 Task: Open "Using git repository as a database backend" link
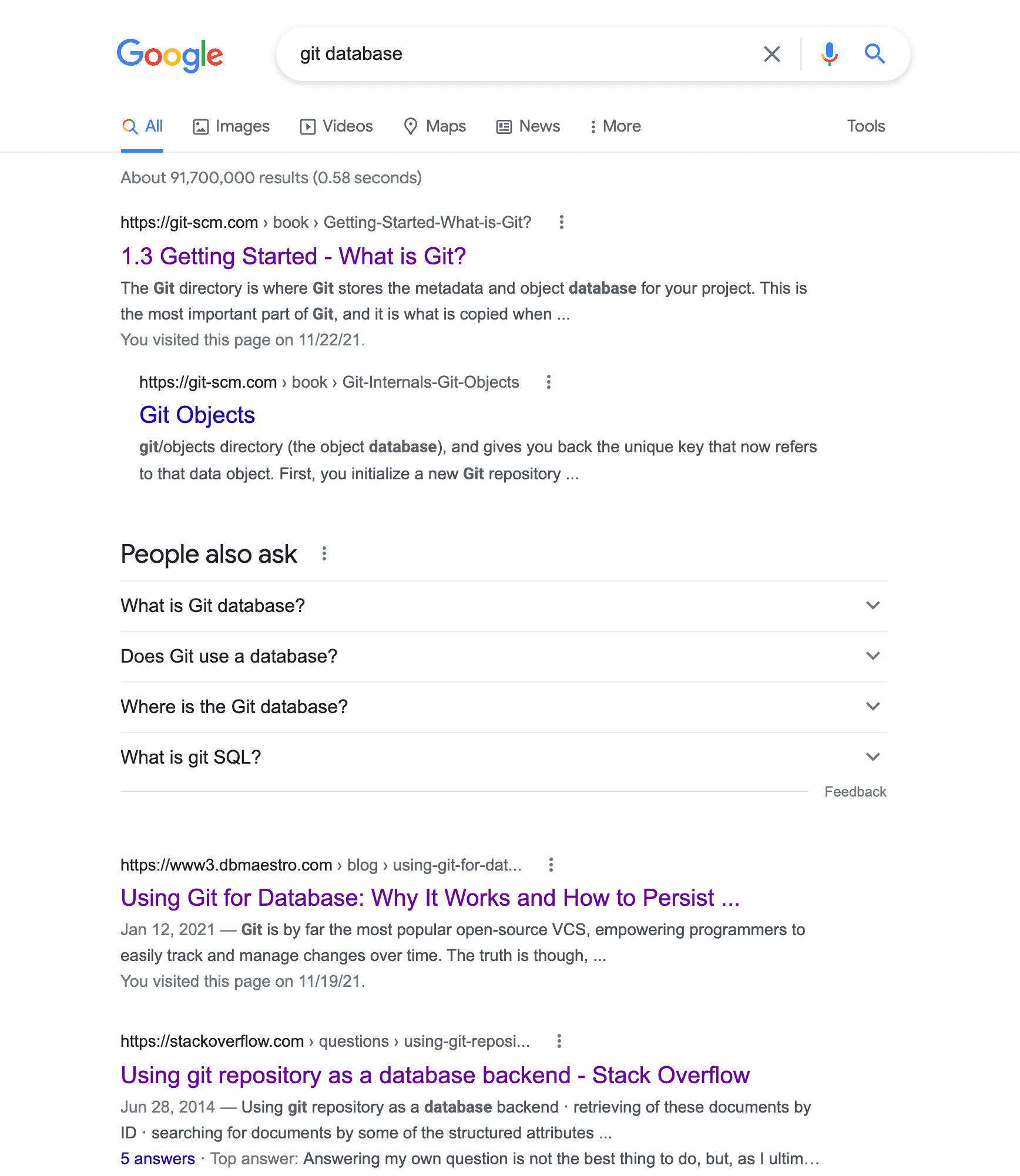[x=435, y=1075]
